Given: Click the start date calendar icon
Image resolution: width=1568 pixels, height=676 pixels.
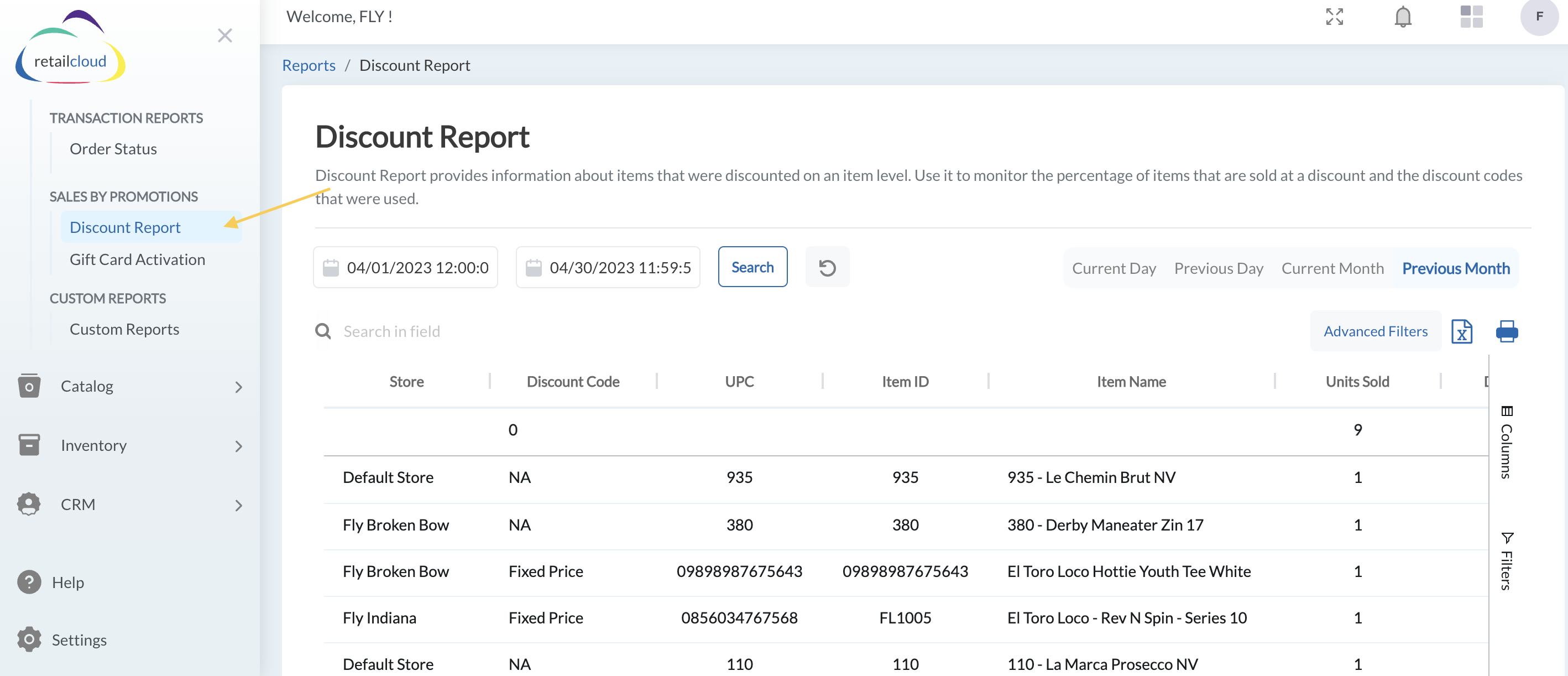Looking at the screenshot, I should 331,268.
